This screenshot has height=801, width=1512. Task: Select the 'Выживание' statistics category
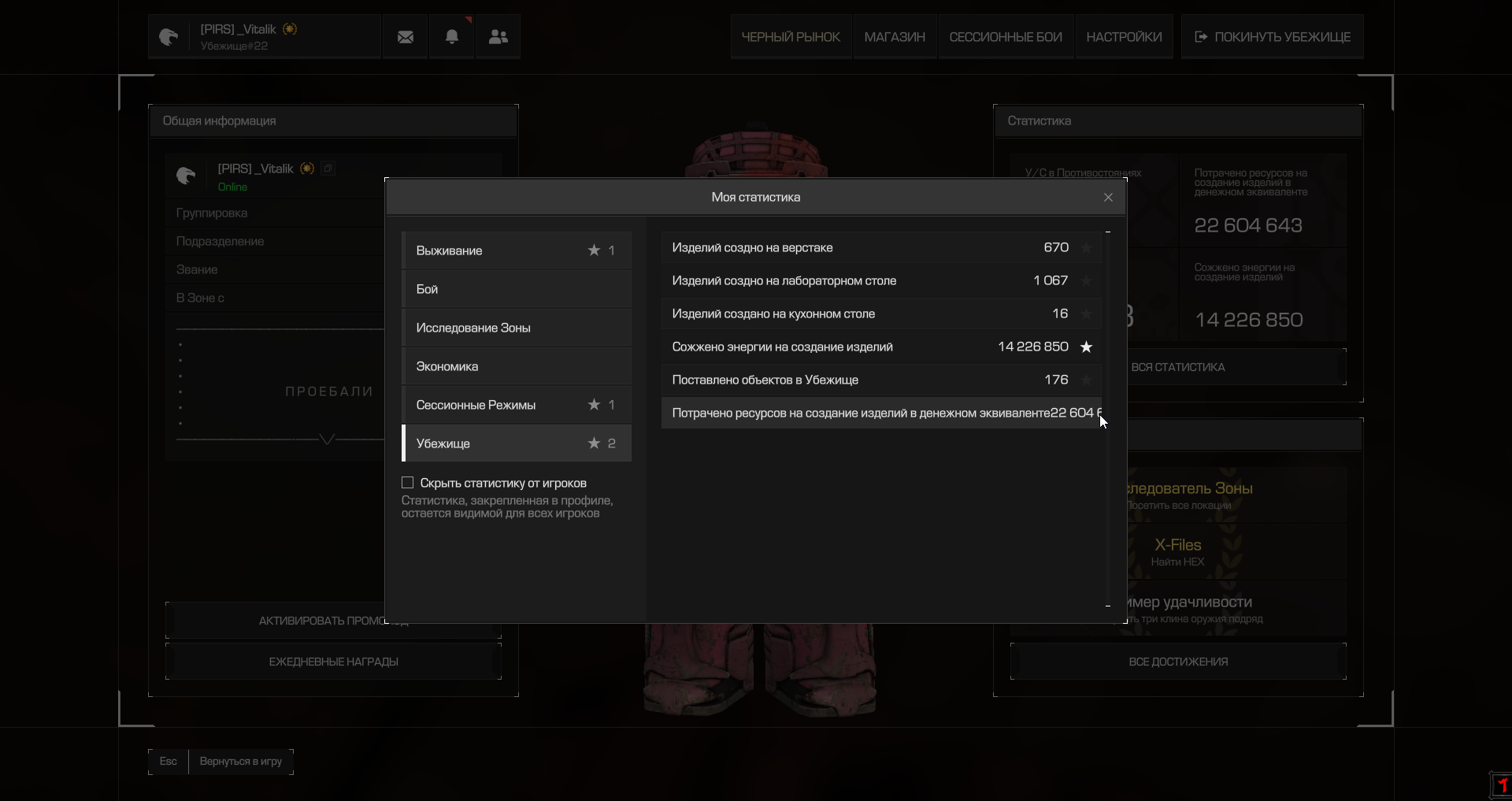click(x=517, y=250)
